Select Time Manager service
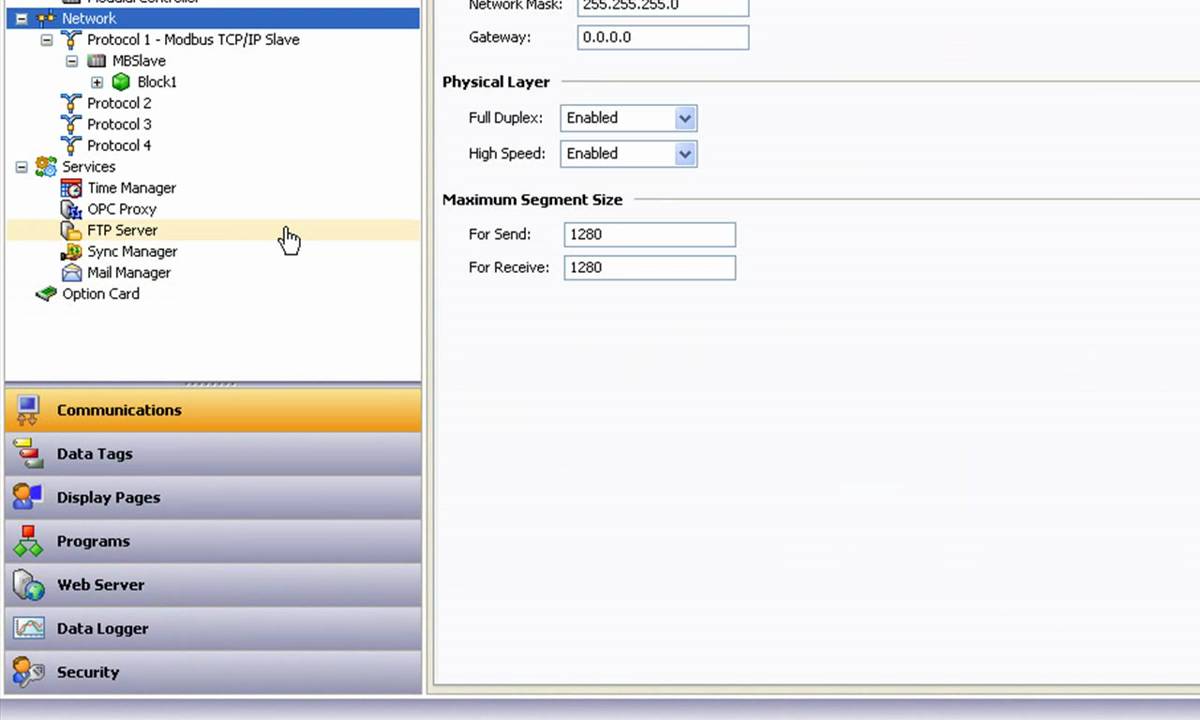The height and width of the screenshot is (720, 1200). click(131, 188)
